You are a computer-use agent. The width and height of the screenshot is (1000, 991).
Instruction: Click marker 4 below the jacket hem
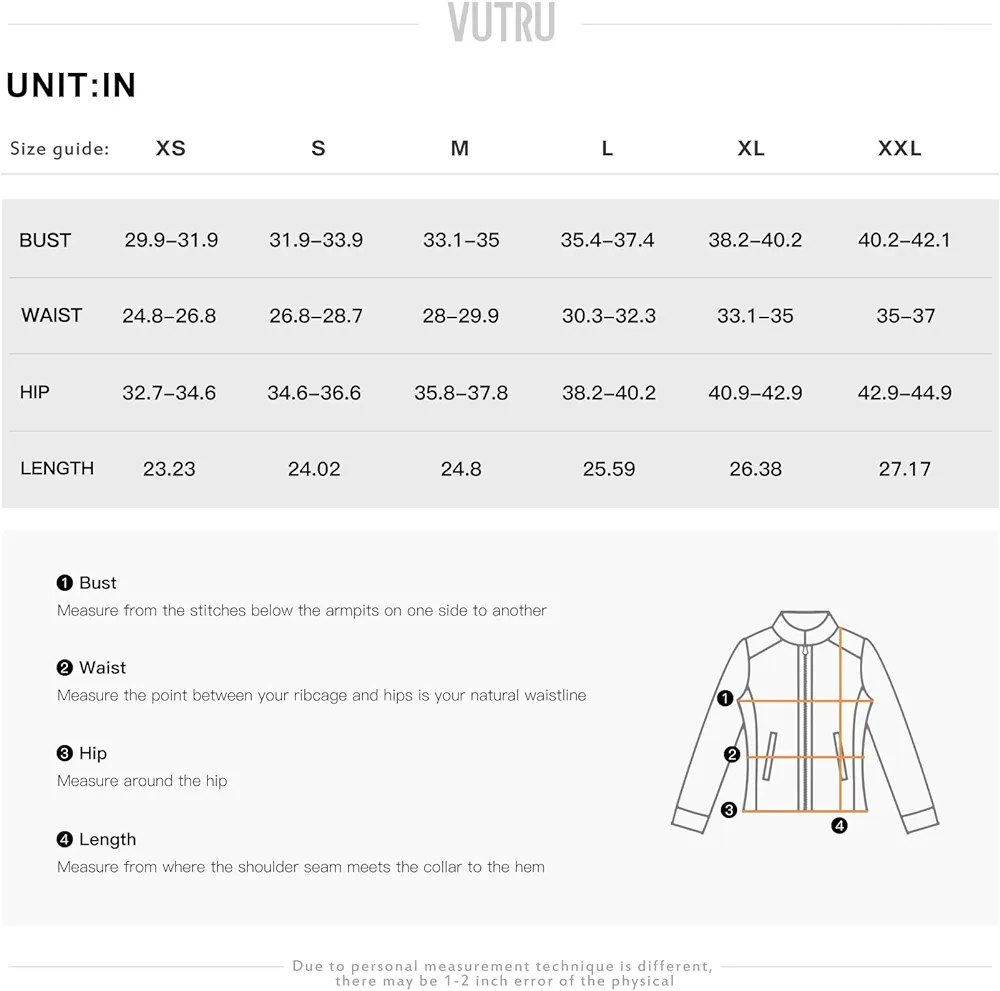point(839,826)
